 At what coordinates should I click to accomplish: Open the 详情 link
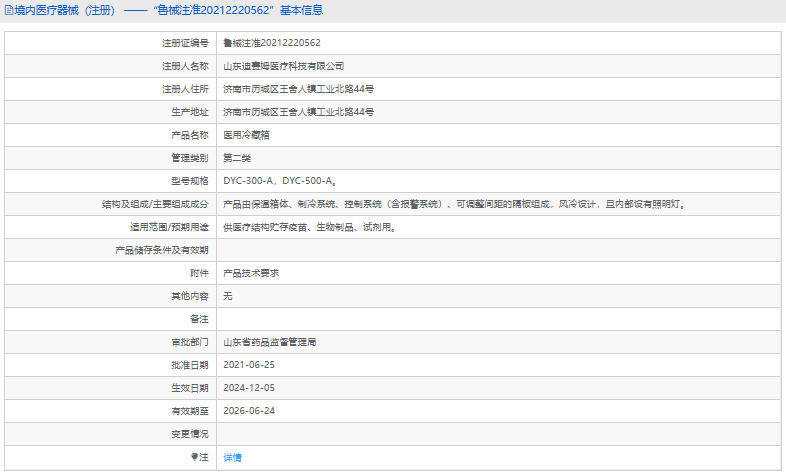(x=233, y=457)
